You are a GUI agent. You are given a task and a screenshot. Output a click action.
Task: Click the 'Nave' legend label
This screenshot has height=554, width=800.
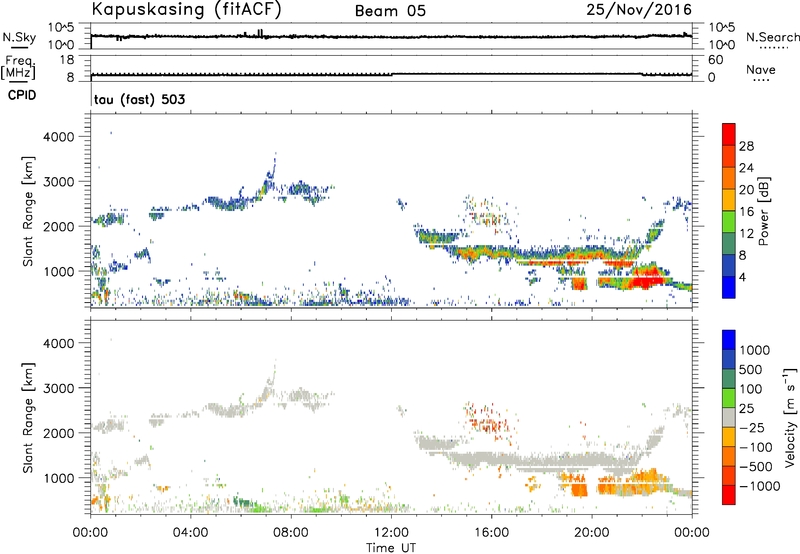(x=761, y=69)
